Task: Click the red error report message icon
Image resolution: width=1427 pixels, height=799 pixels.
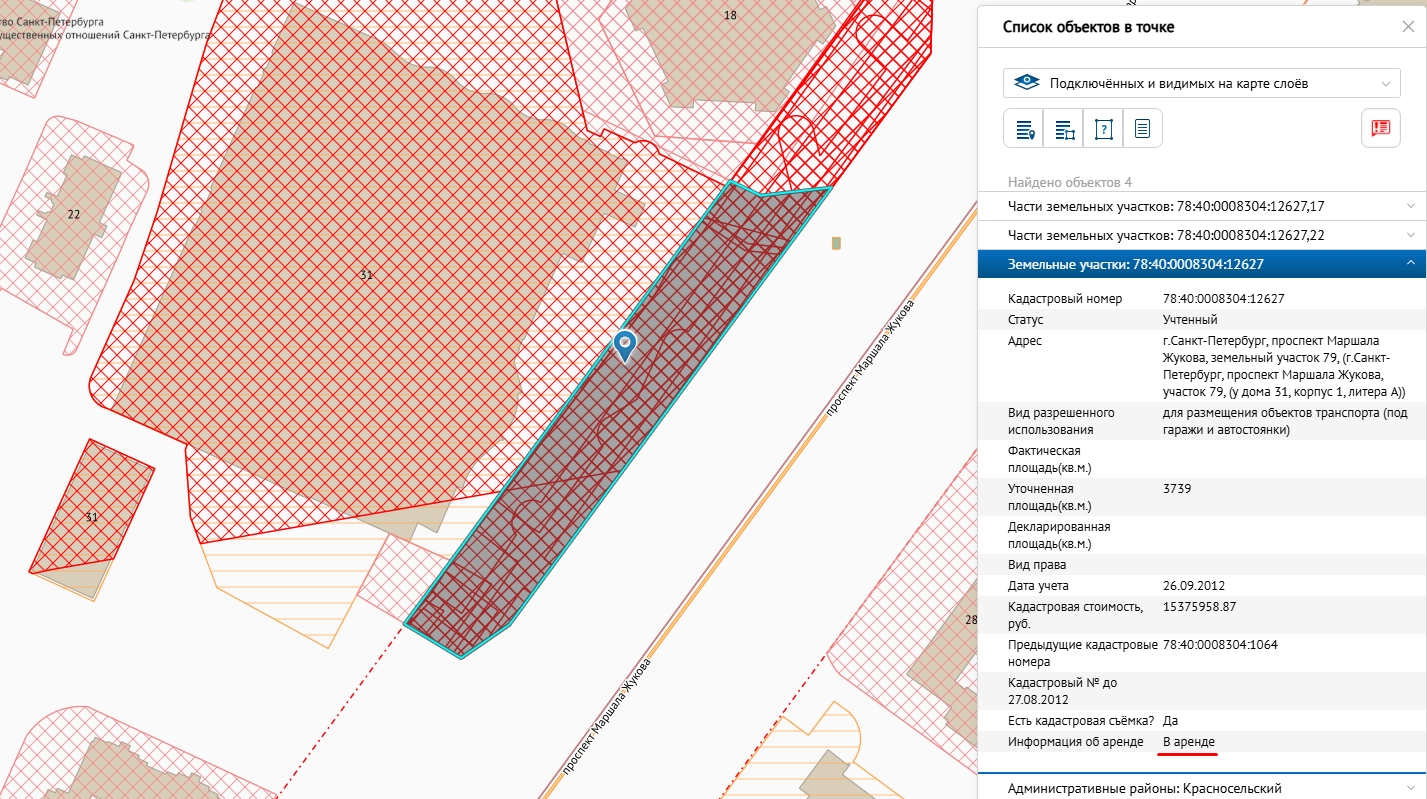Action: coord(1381,128)
